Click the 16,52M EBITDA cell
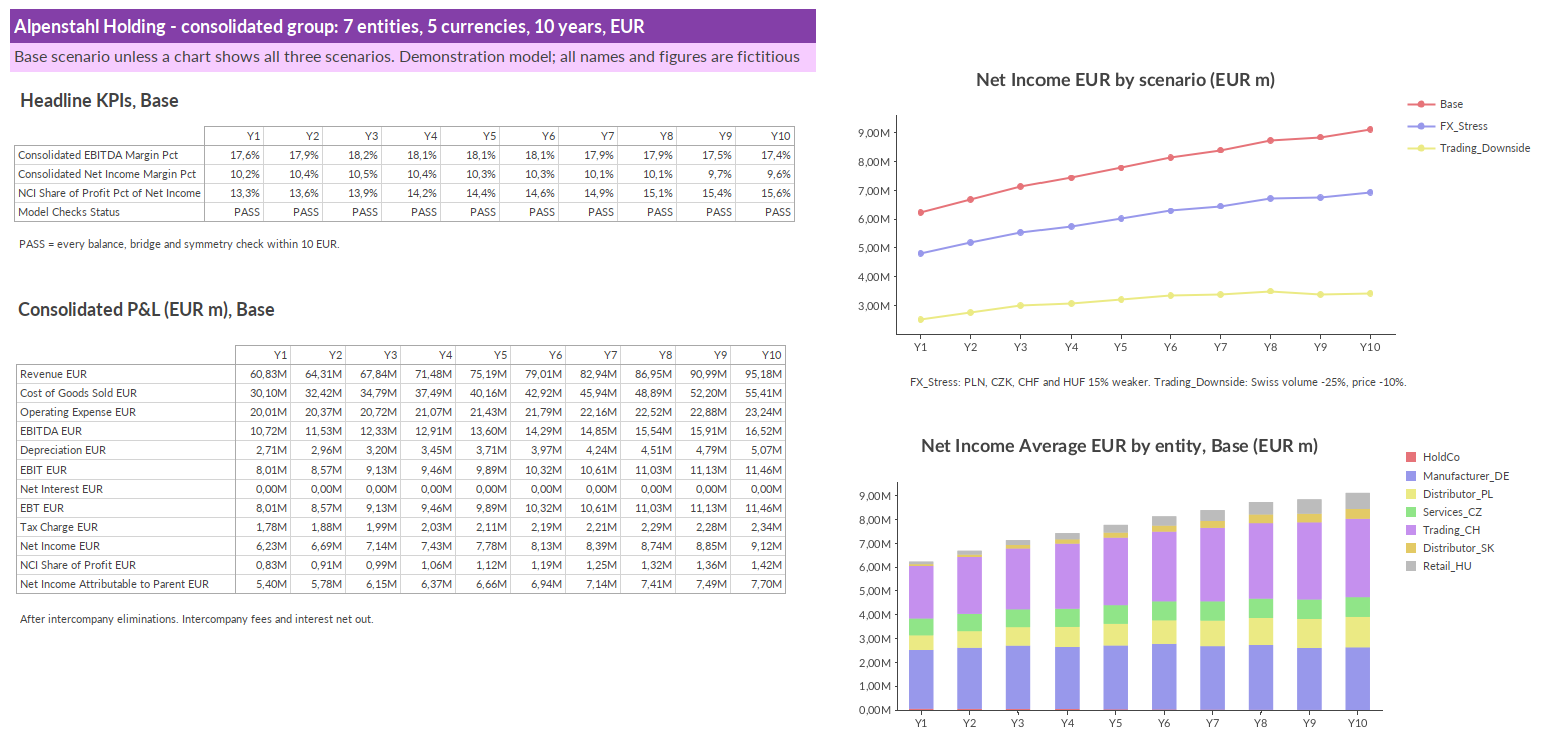1555x729 pixels. tap(758, 431)
